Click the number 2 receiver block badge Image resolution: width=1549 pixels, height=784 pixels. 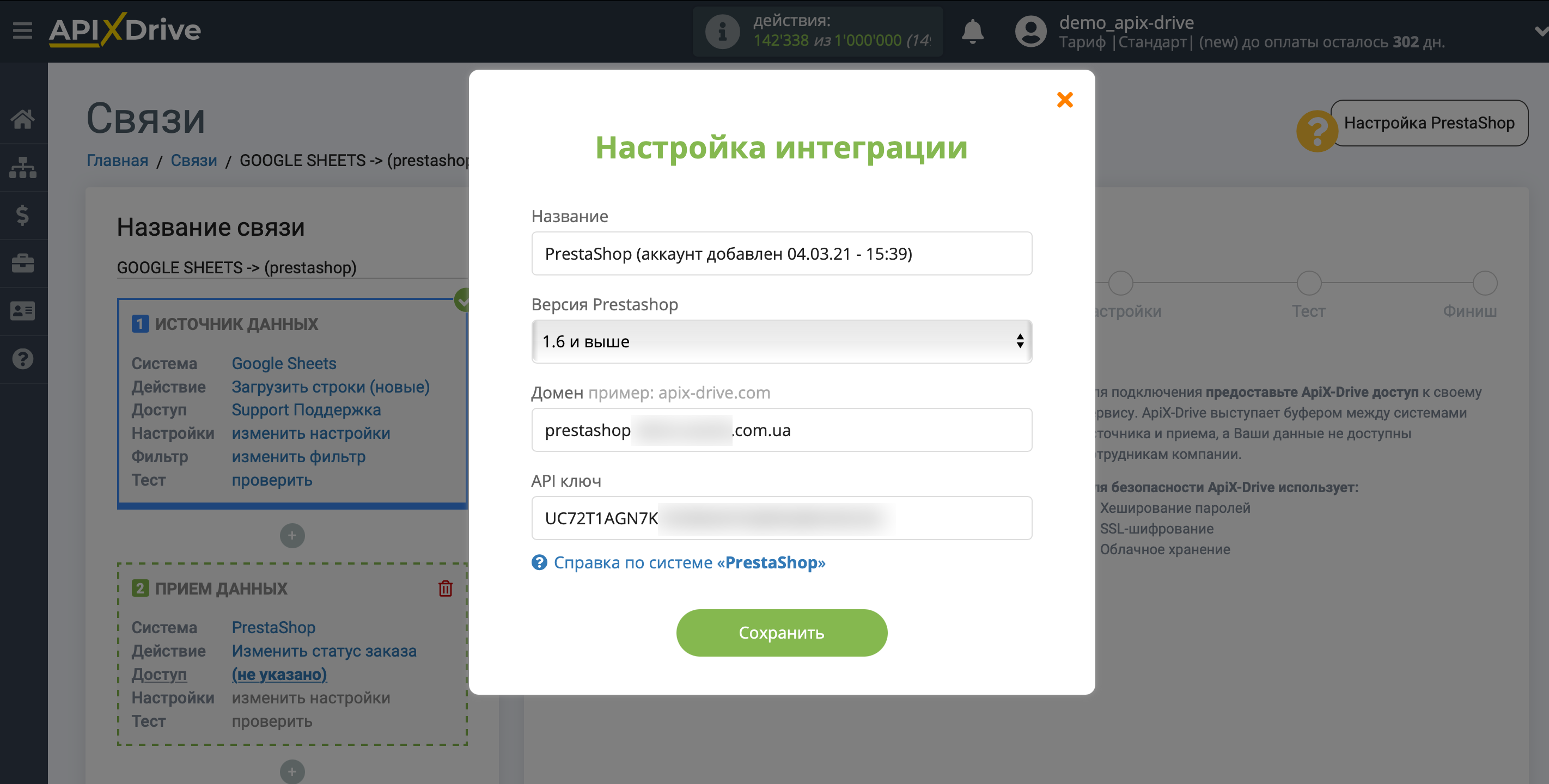tap(139, 588)
